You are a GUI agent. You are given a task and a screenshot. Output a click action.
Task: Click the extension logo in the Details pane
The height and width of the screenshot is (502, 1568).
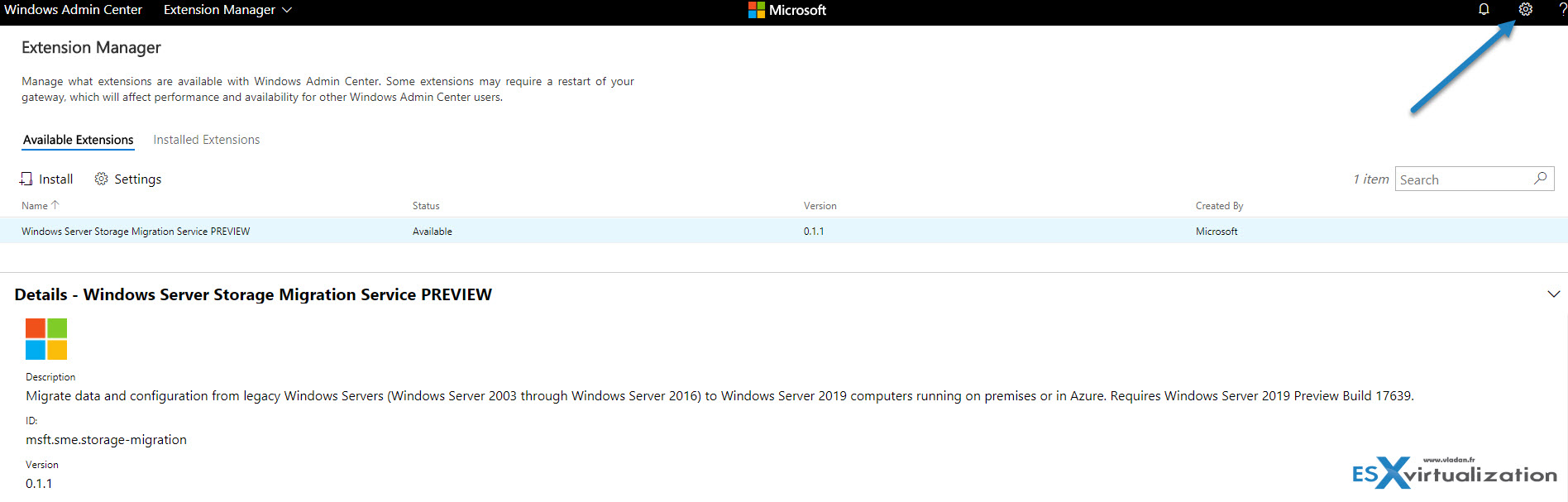click(46, 339)
